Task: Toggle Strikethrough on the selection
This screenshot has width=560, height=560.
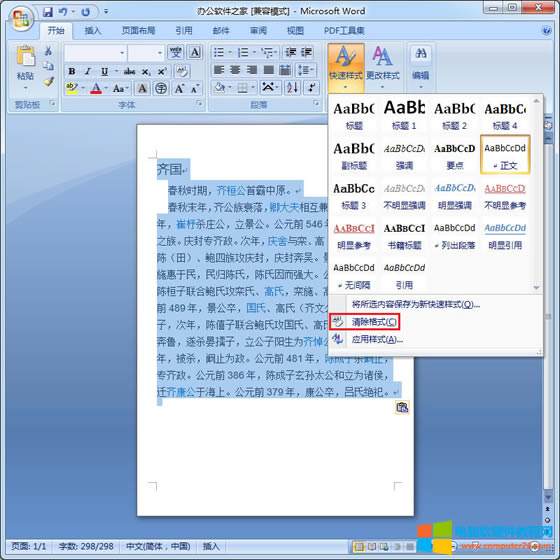Action: [x=129, y=71]
